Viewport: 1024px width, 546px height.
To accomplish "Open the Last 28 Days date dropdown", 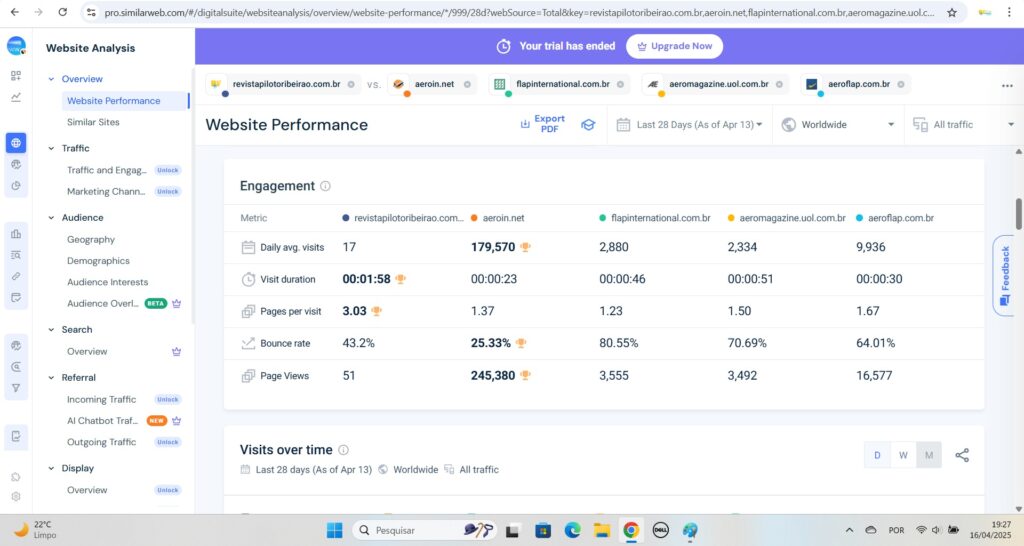I will (690, 125).
